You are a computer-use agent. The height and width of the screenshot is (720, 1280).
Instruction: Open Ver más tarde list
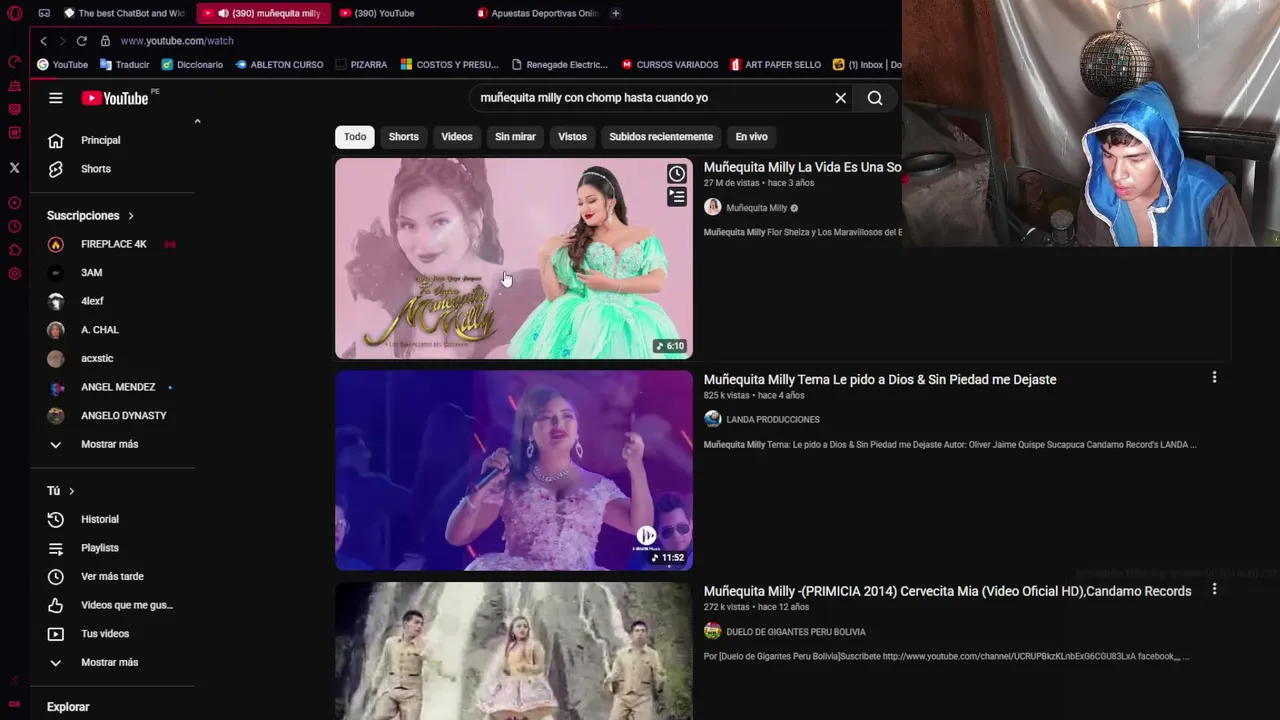click(x=113, y=576)
